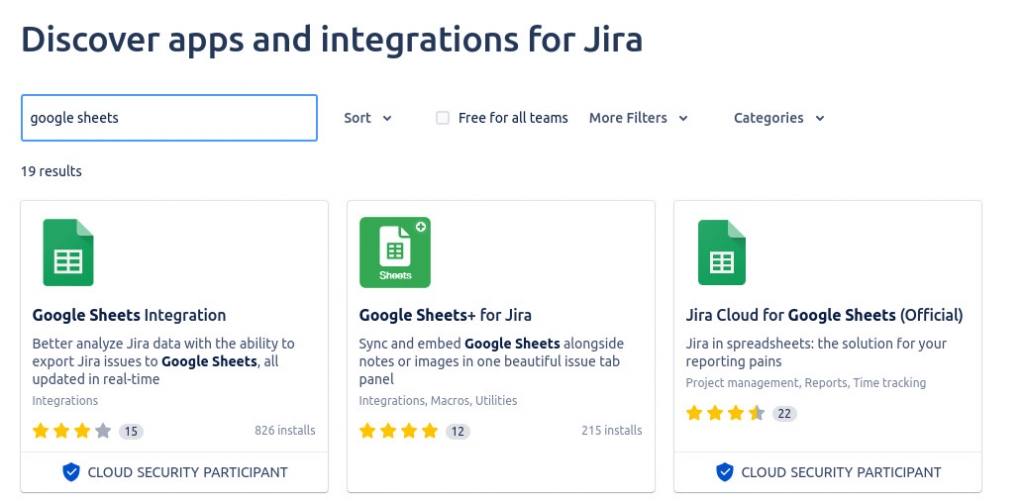Open the Google Sheets+ for Jira title link
Screen dimensions: 1024x501
(x=445, y=315)
